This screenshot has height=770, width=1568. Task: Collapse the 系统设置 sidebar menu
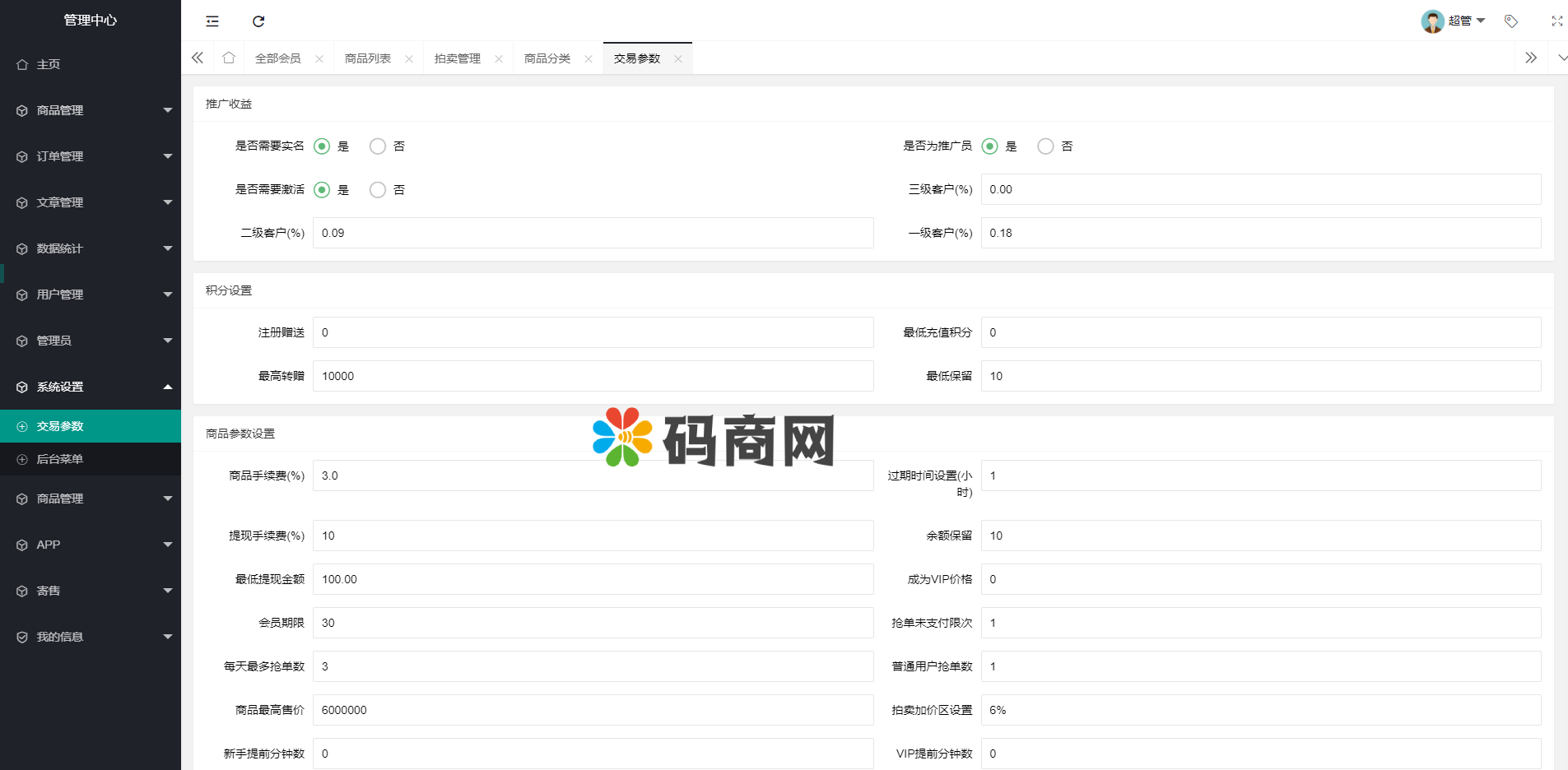point(91,387)
